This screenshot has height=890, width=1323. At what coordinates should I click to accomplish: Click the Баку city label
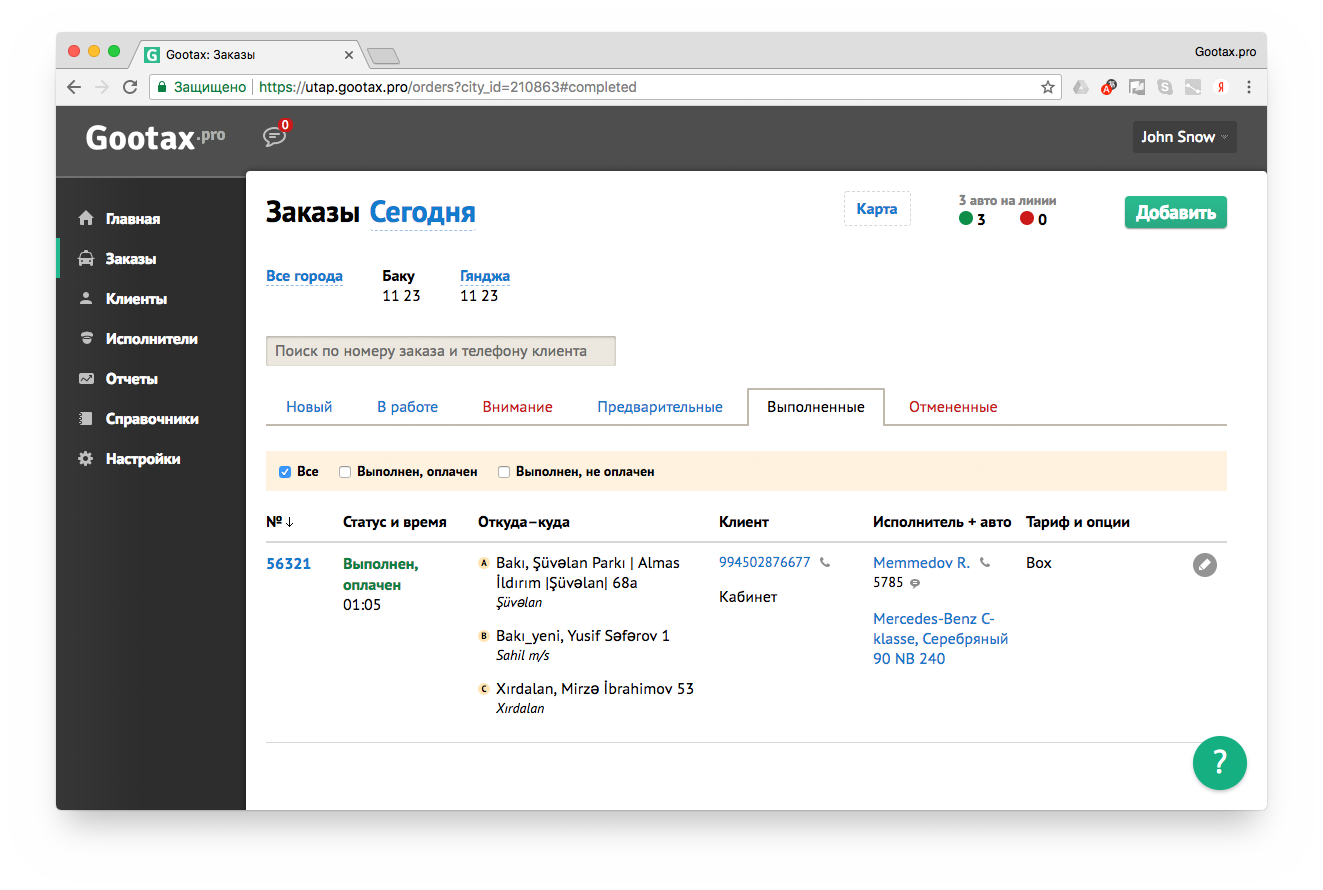[398, 276]
